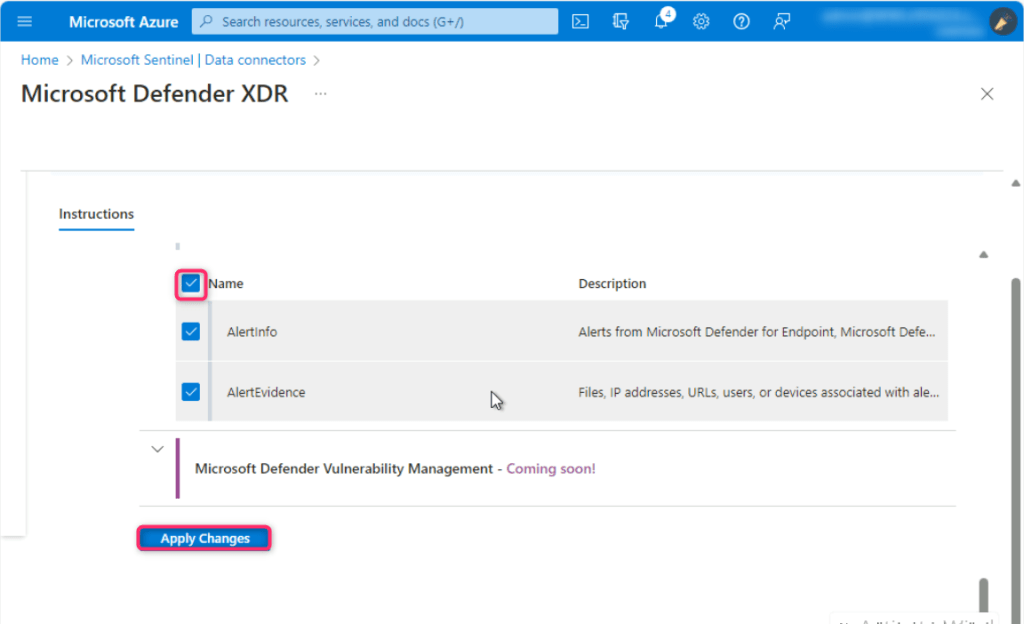Go to Microsoft Sentinel | Data connectors breadcrumb
The width and height of the screenshot is (1024, 624).
click(193, 60)
